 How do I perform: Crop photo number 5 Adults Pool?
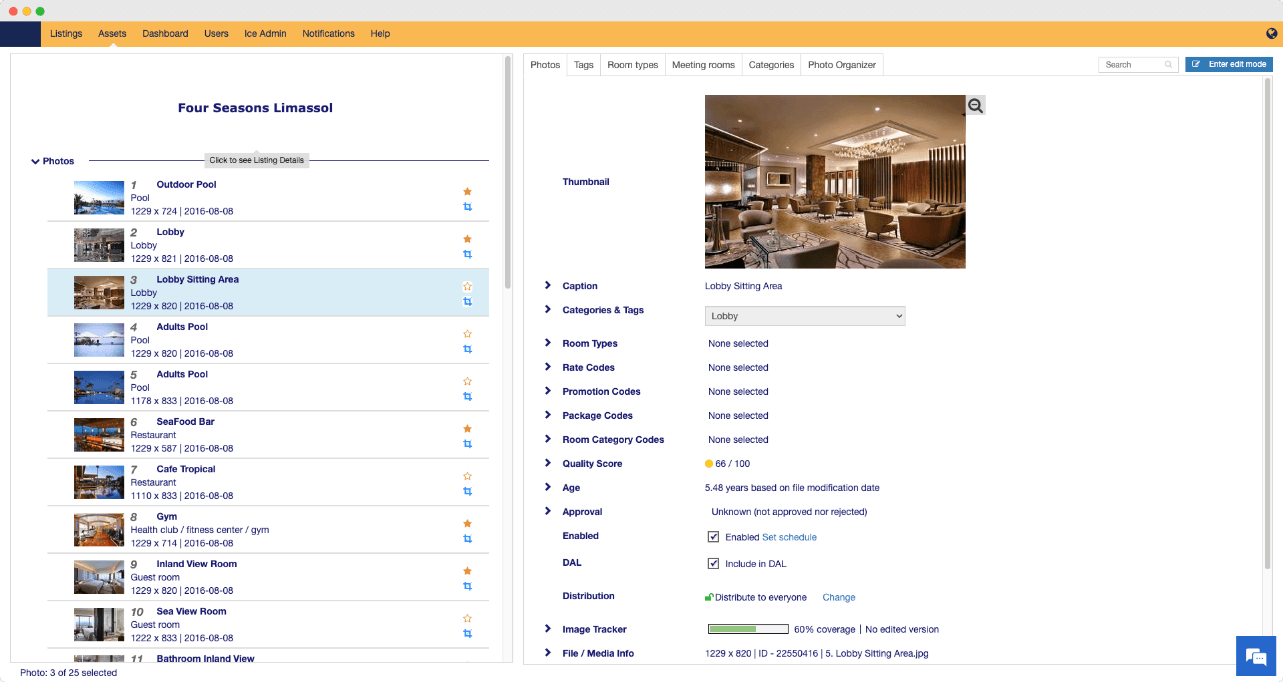[467, 397]
